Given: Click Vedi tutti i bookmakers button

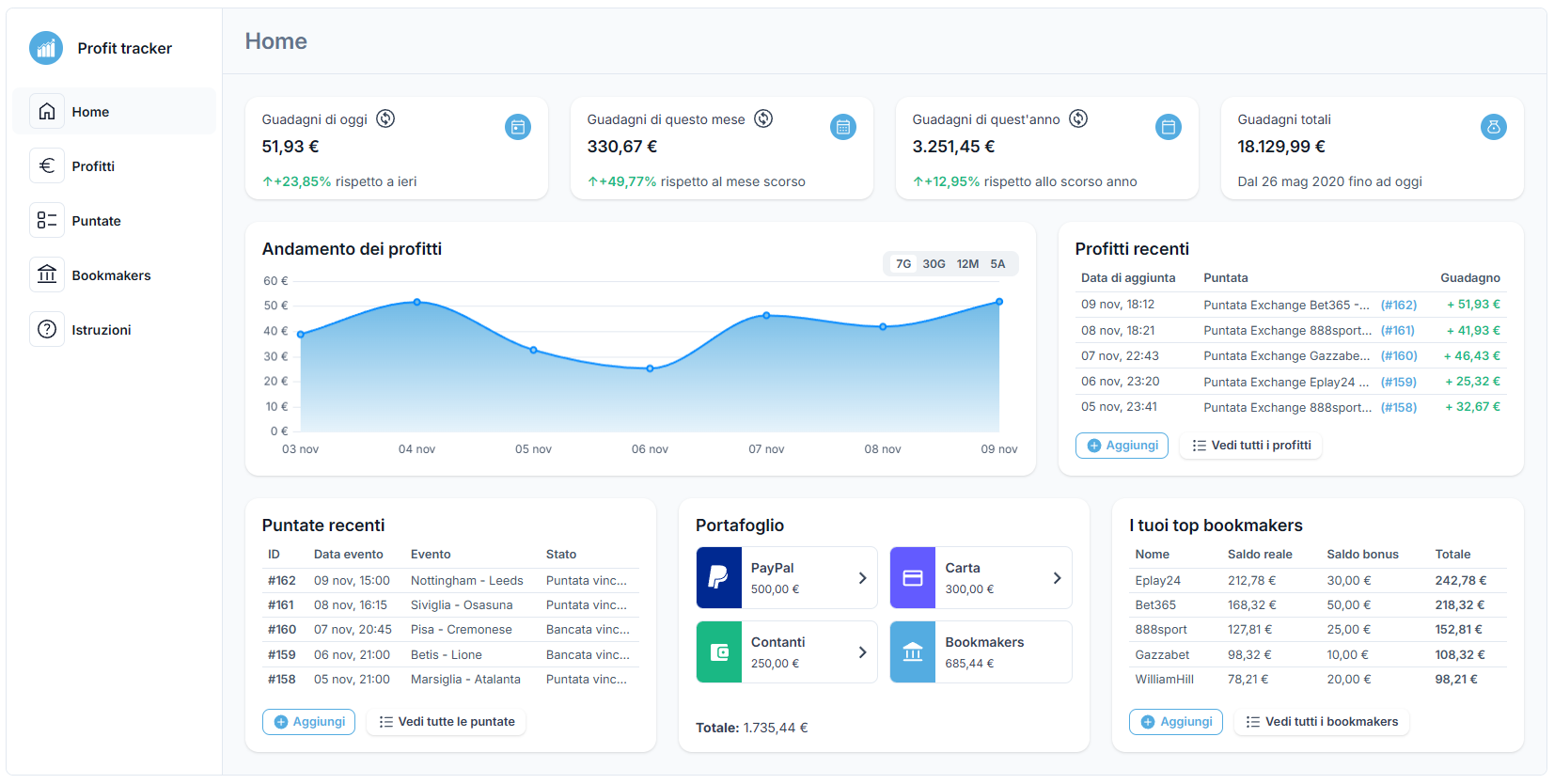Looking at the screenshot, I should [1322, 722].
